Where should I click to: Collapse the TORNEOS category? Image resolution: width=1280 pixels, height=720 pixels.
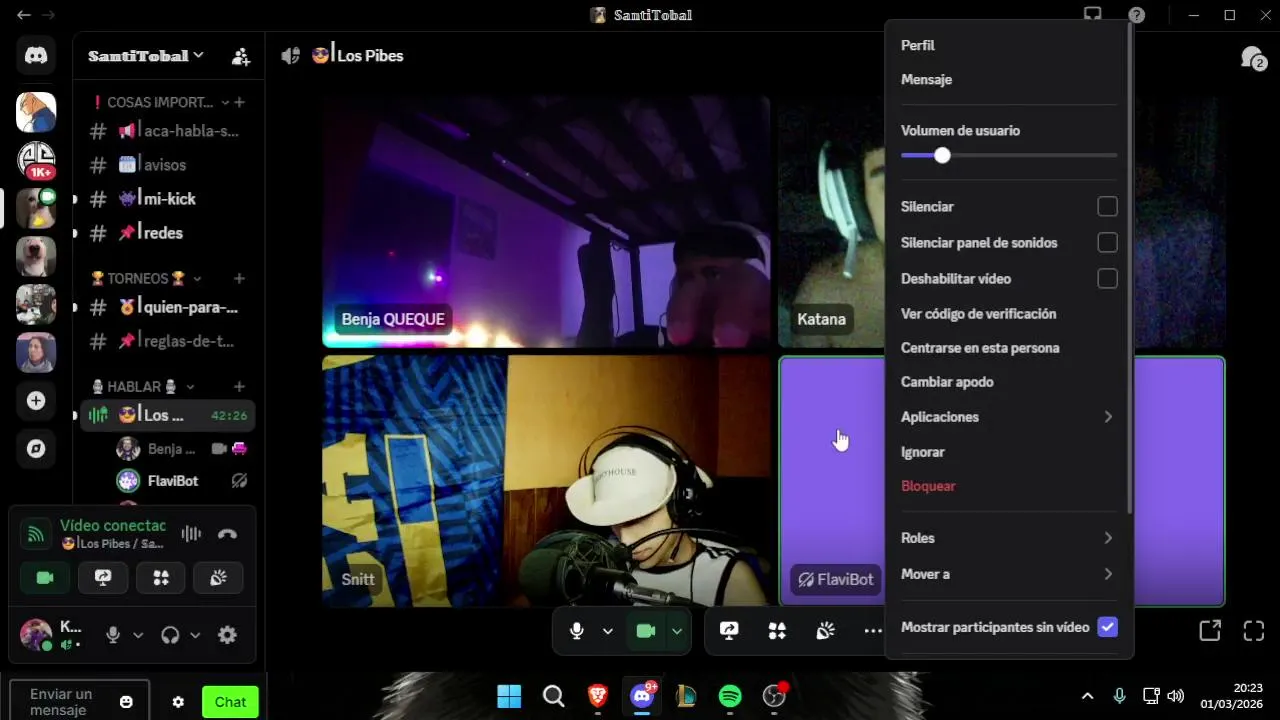click(x=146, y=278)
